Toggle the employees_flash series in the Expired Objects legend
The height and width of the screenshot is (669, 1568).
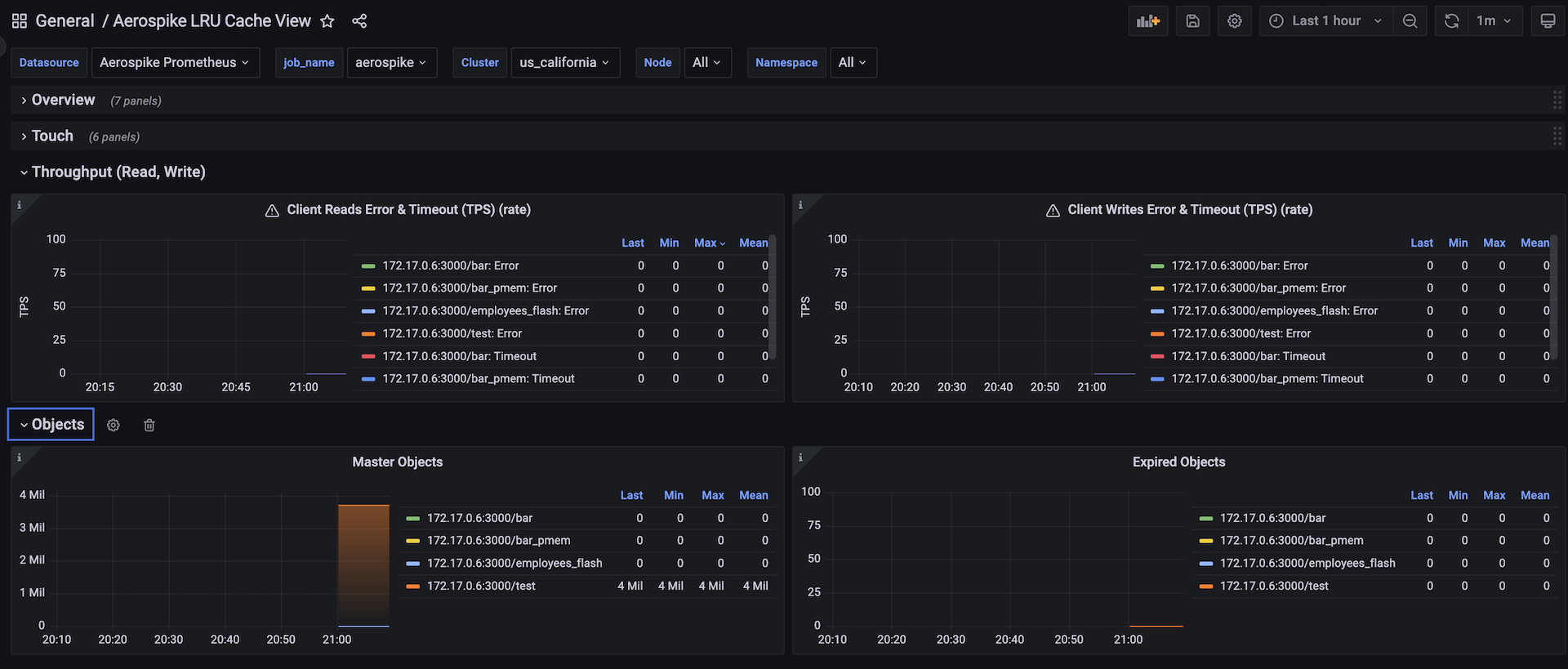click(1307, 563)
